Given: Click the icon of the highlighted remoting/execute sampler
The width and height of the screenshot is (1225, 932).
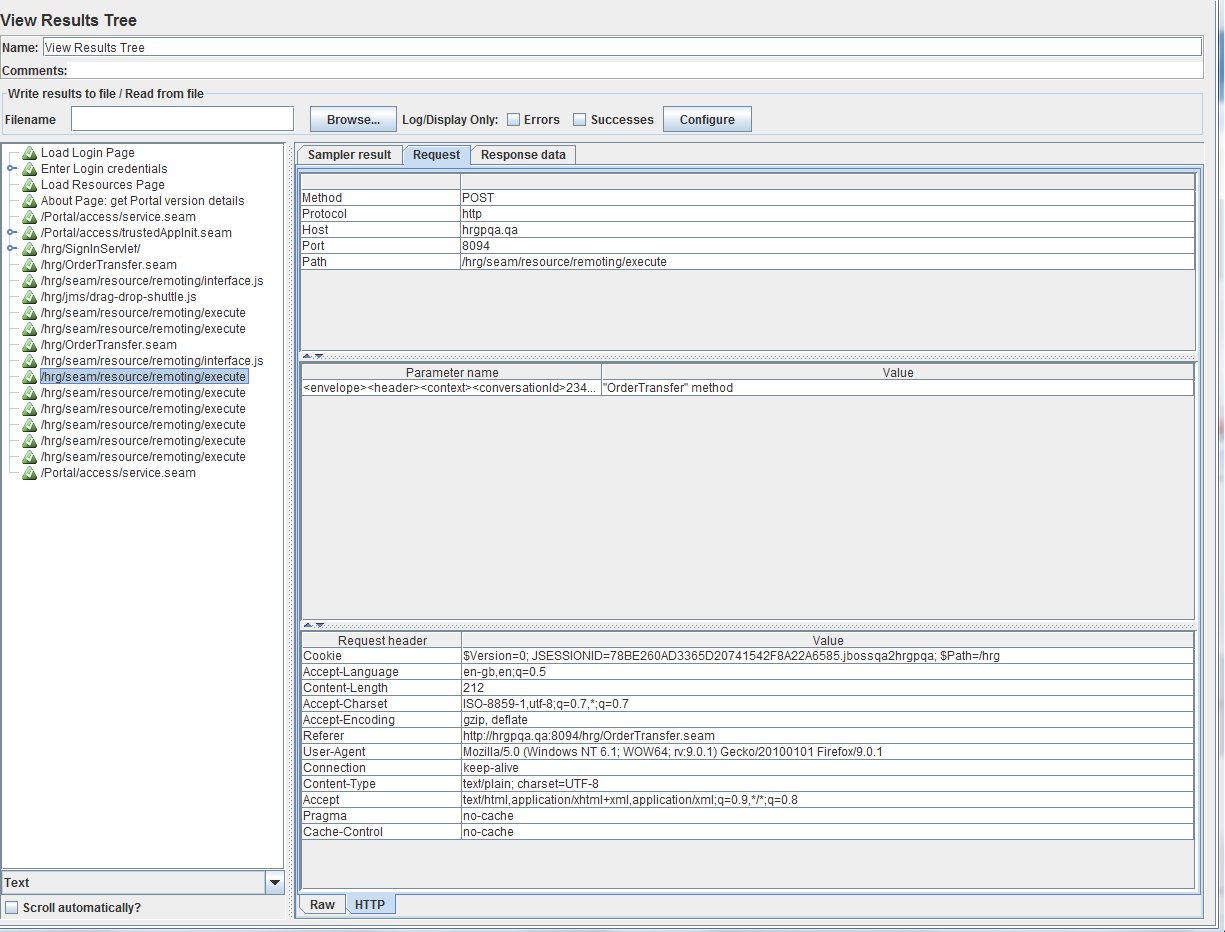Looking at the screenshot, I should coord(29,377).
